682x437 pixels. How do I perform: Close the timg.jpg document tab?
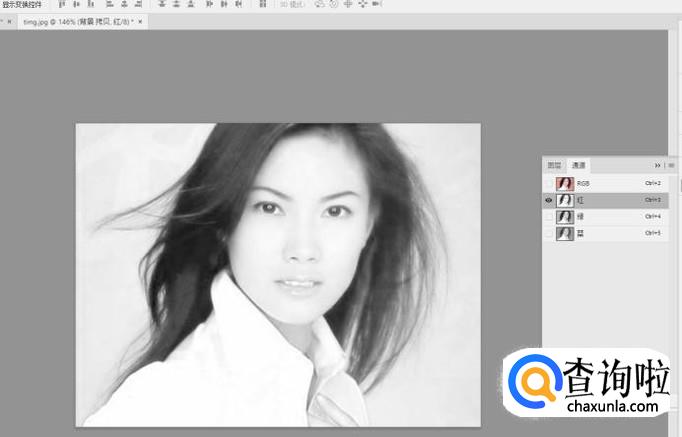[x=140, y=22]
